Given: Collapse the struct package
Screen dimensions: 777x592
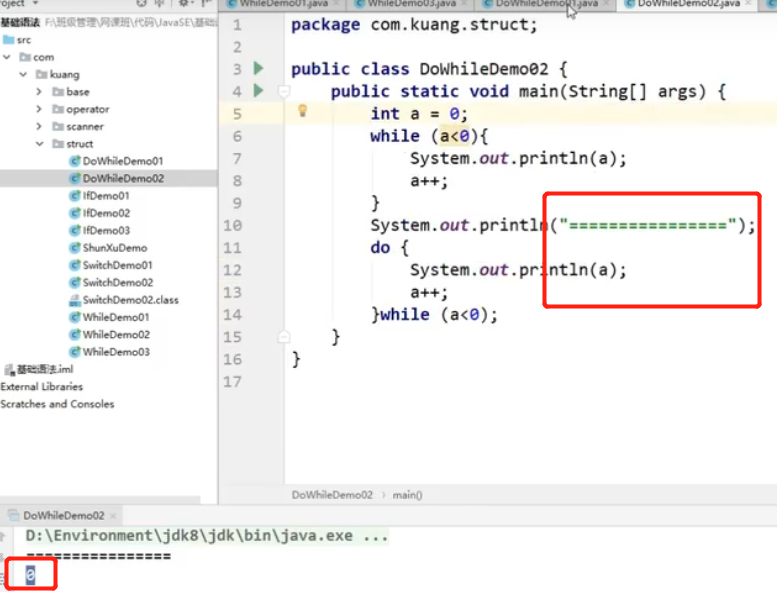Looking at the screenshot, I should pos(40,144).
